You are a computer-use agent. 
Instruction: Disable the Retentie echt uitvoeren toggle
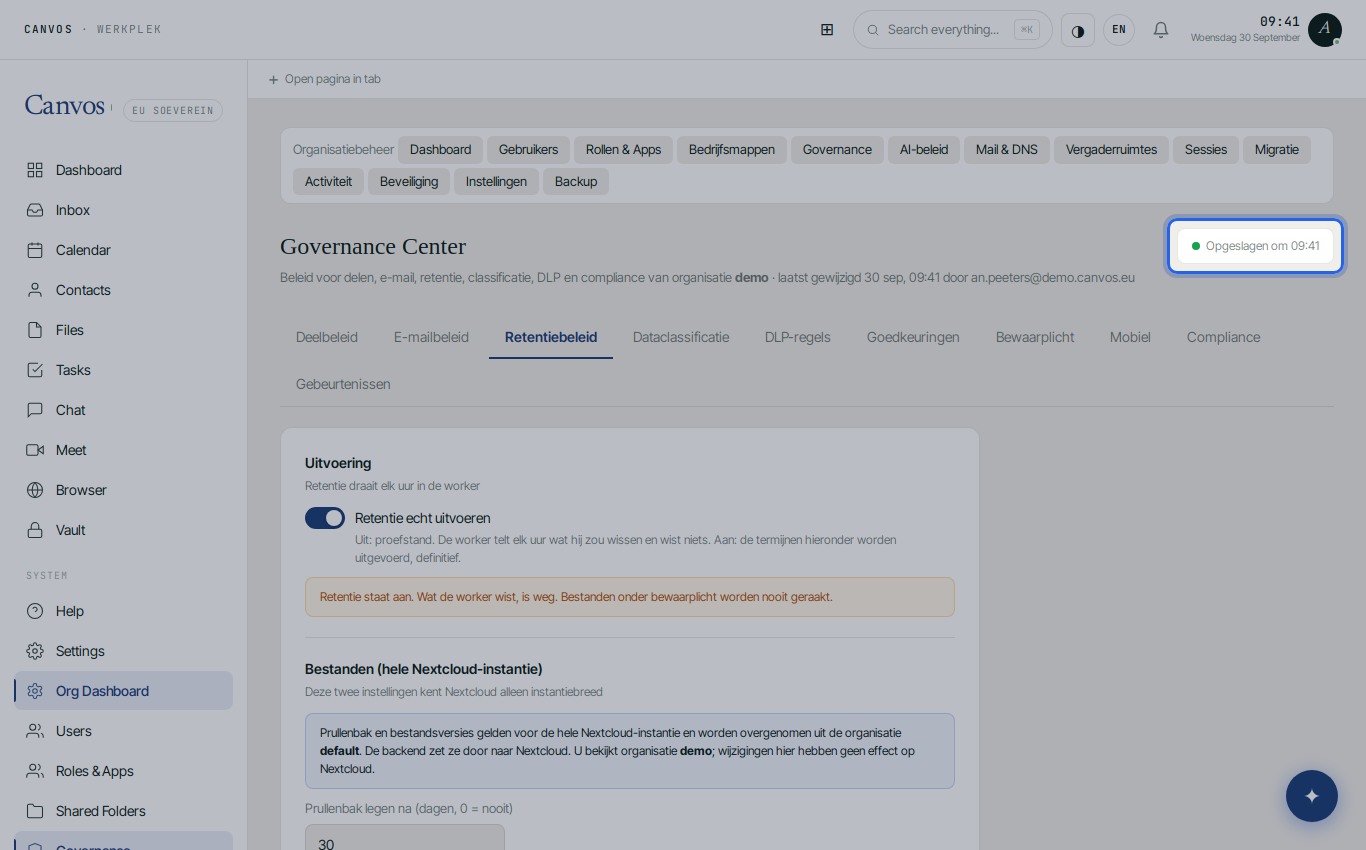325,518
